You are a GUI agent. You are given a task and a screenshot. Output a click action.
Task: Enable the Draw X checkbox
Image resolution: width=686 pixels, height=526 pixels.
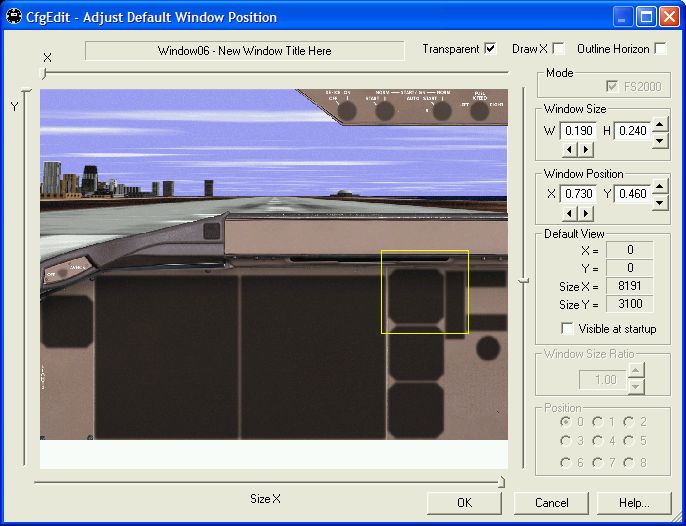(558, 49)
